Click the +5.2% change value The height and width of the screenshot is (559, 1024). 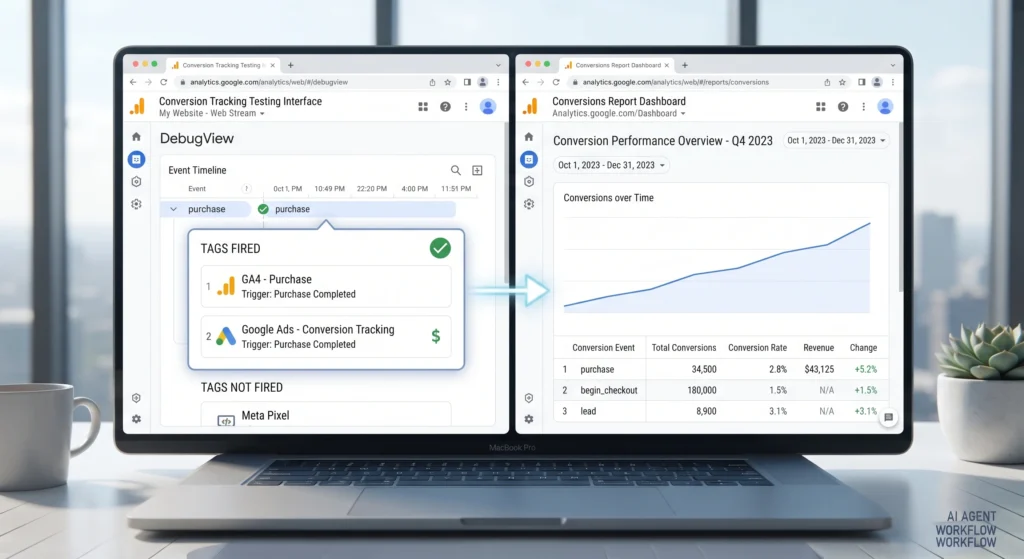tap(865, 369)
